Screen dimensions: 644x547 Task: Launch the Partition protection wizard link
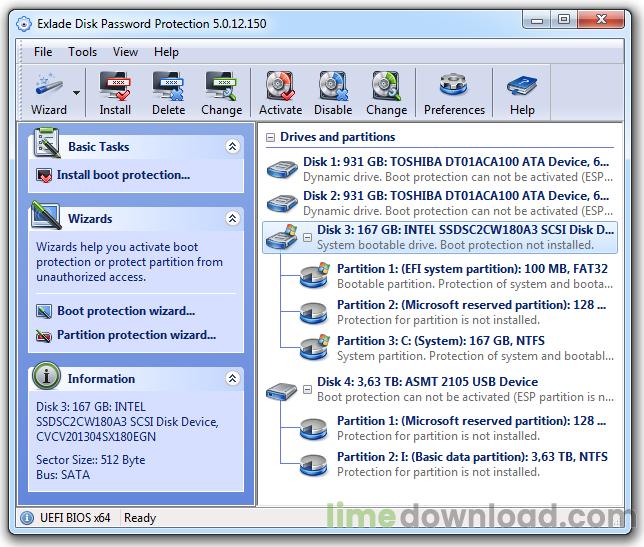136,336
